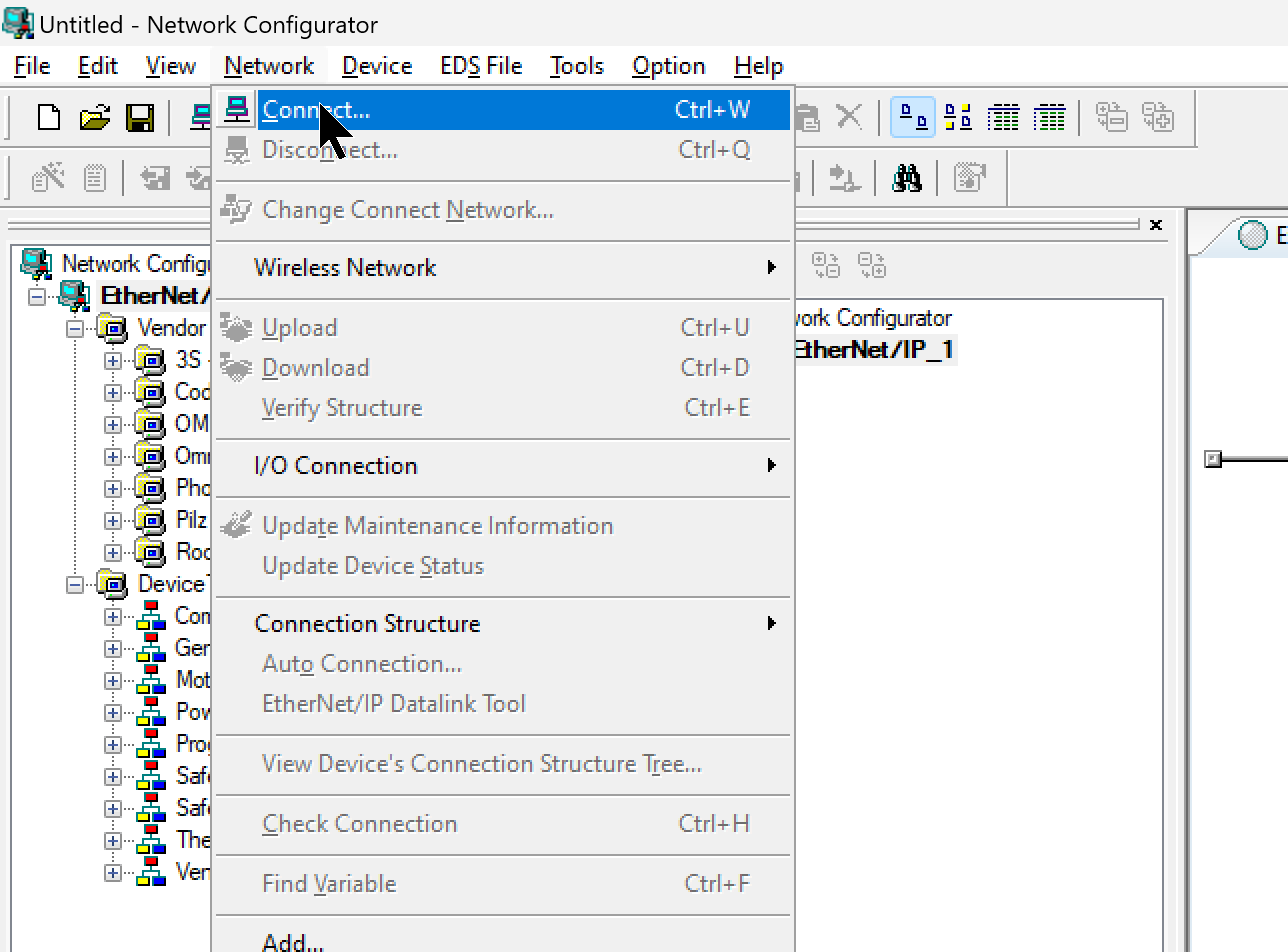This screenshot has height=952, width=1288.
Task: Select EtherNet/IP_1 in the list pane
Action: point(873,350)
